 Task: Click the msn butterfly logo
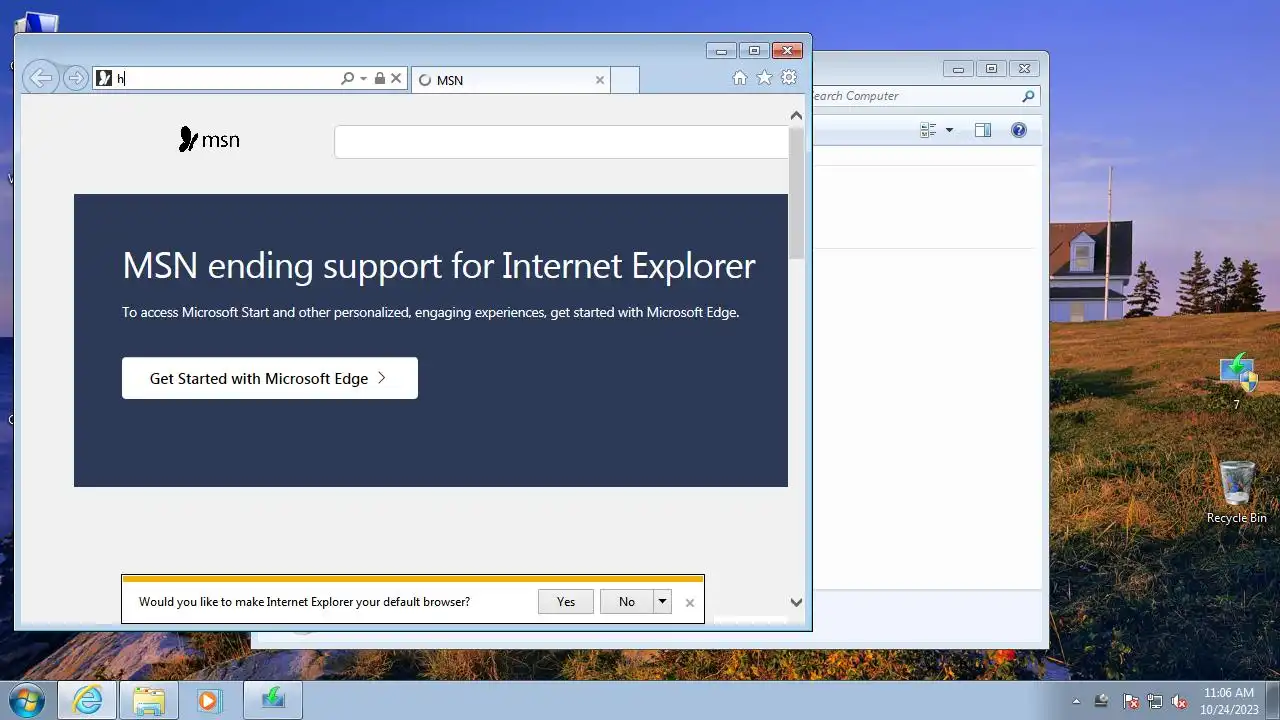pyautogui.click(x=209, y=139)
